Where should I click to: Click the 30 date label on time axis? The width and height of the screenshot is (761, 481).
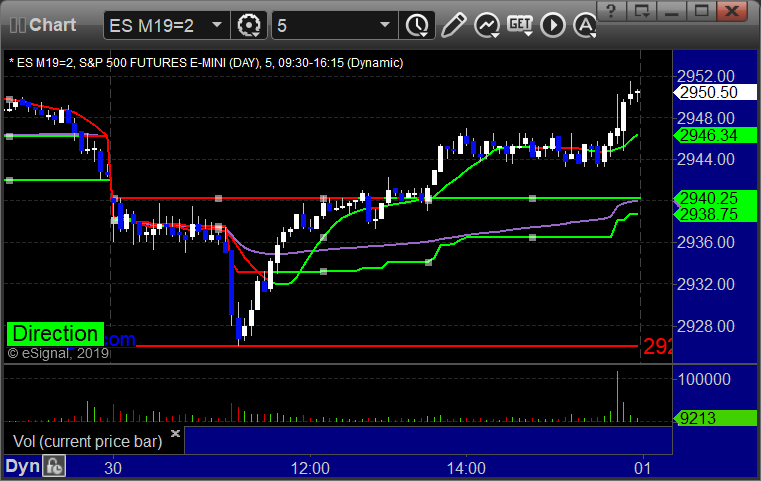coord(113,468)
